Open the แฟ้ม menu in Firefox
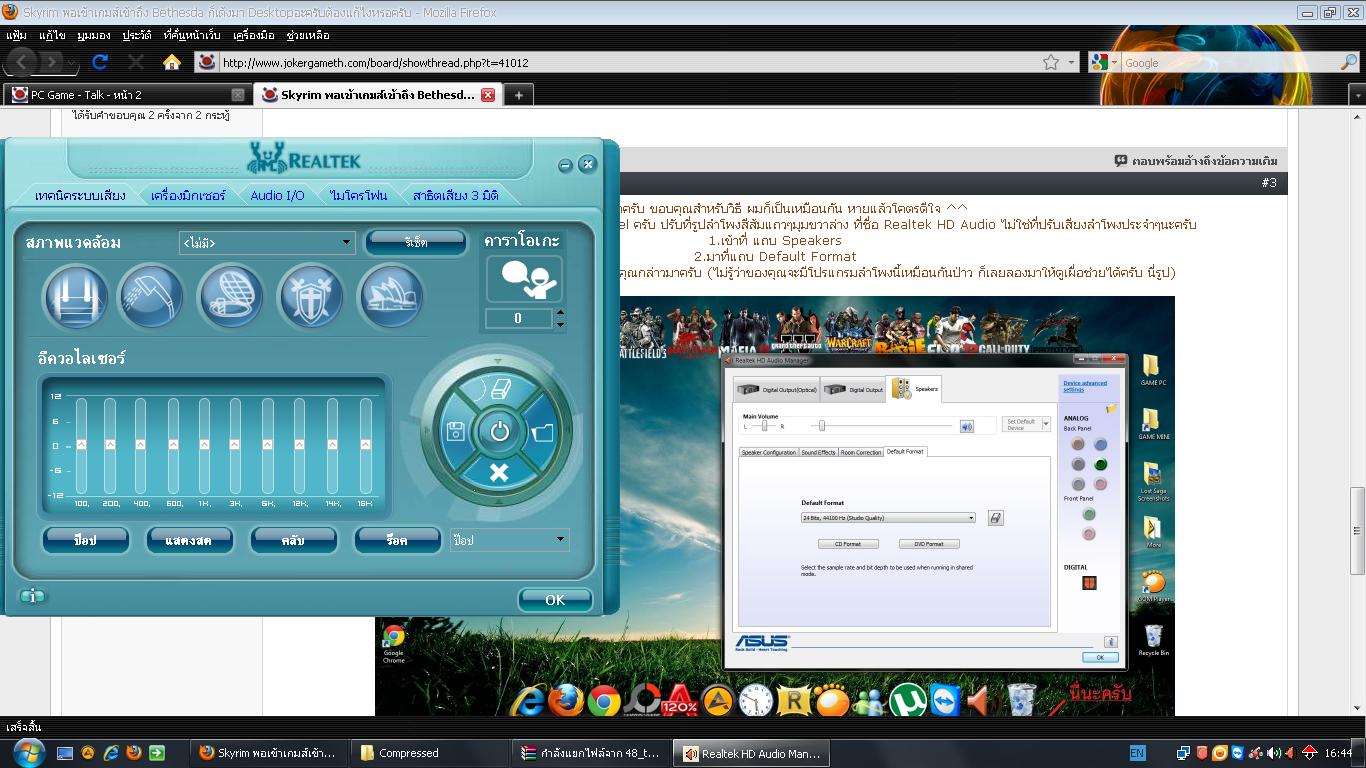 [16, 35]
